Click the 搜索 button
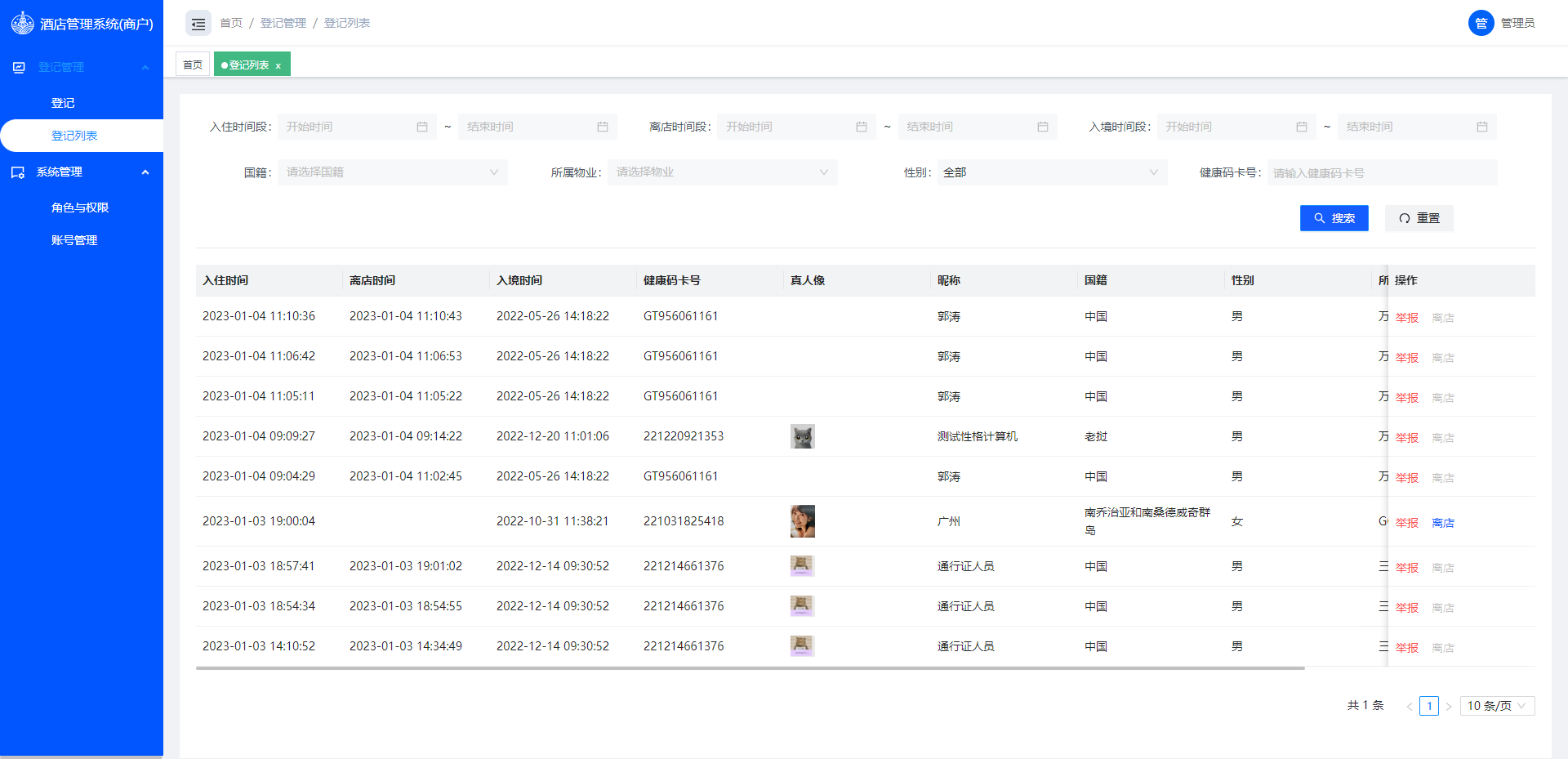This screenshot has width=1568, height=759. 1334,218
